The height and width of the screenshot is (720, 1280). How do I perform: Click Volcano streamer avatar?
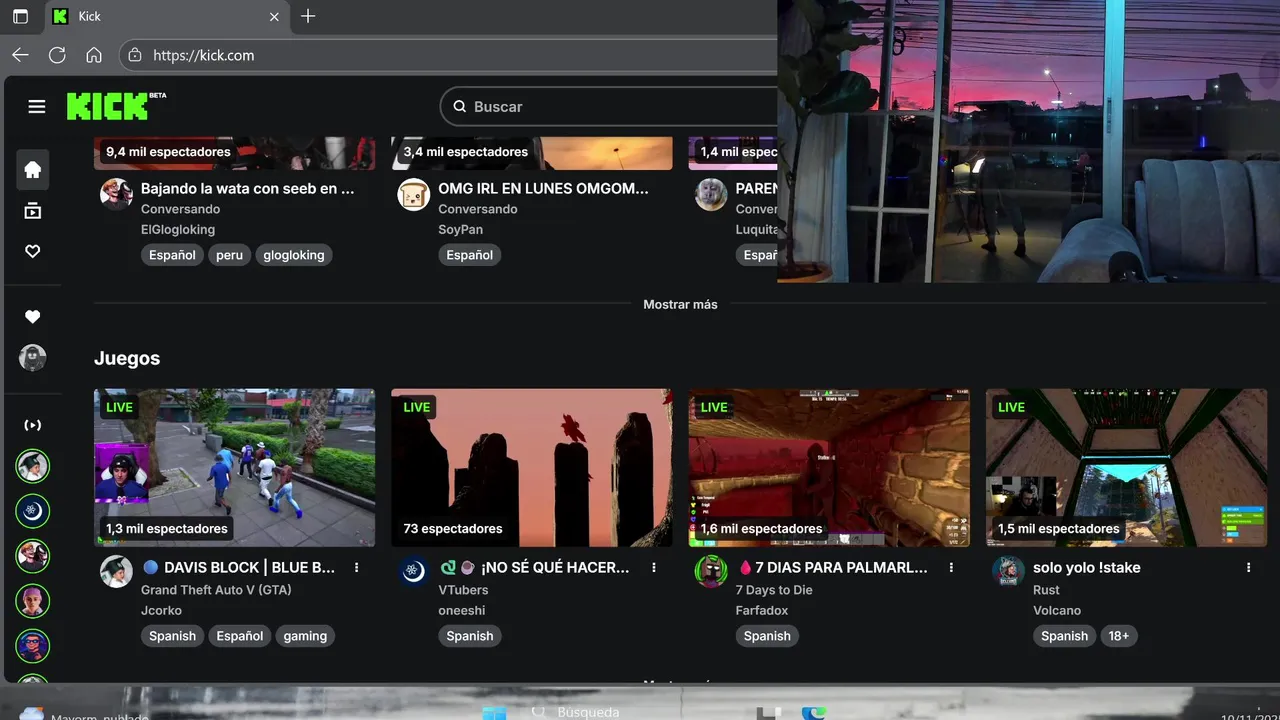point(1008,572)
